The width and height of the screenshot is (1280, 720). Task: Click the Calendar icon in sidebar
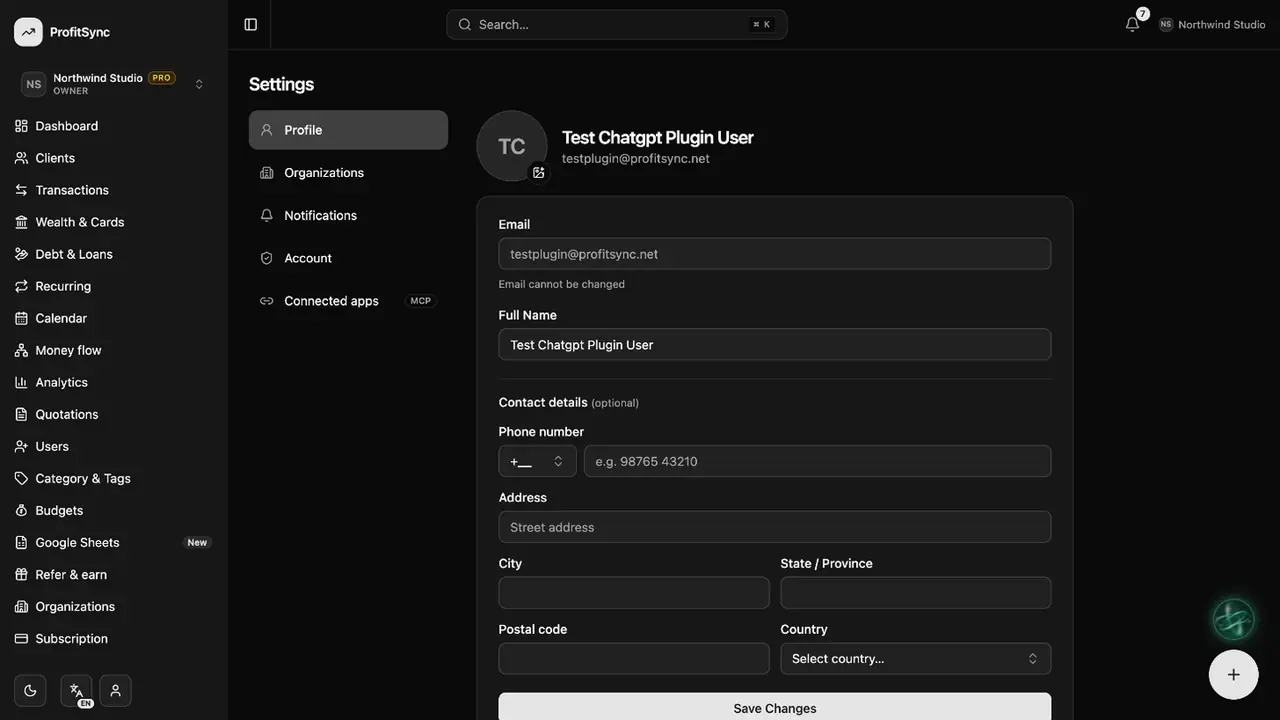pos(21,318)
